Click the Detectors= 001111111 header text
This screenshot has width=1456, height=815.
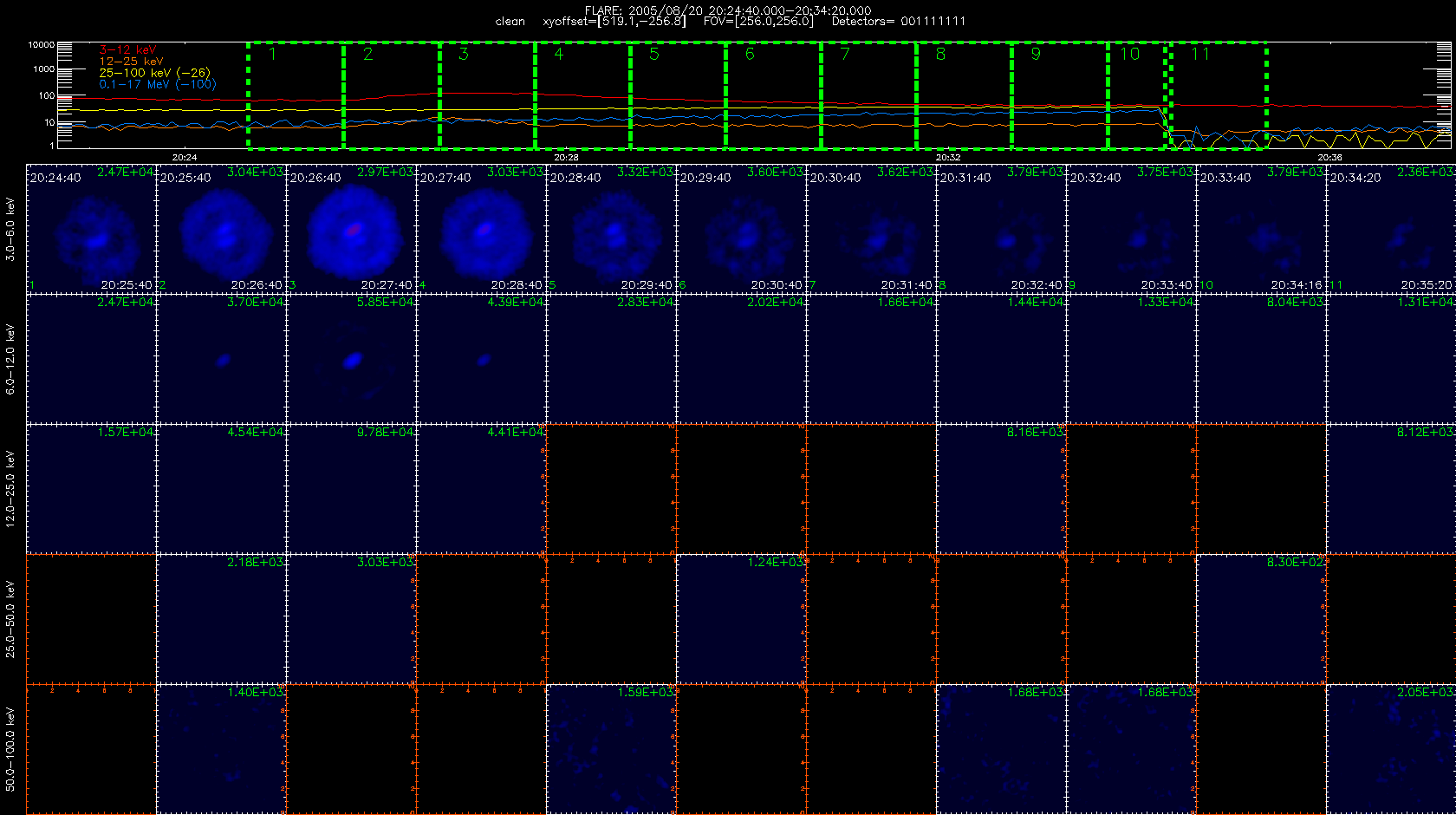coord(899,21)
